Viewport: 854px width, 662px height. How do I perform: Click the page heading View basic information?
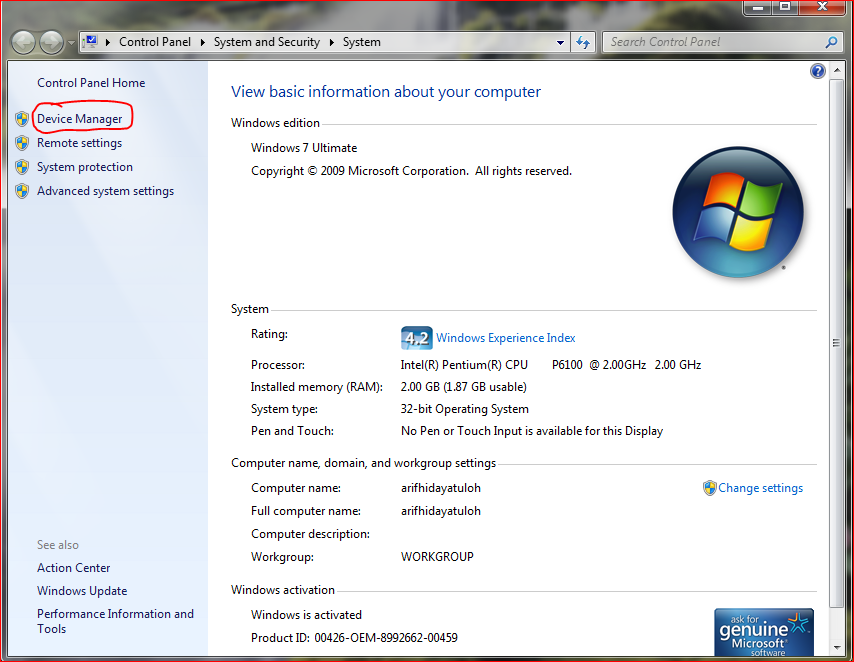(x=386, y=92)
